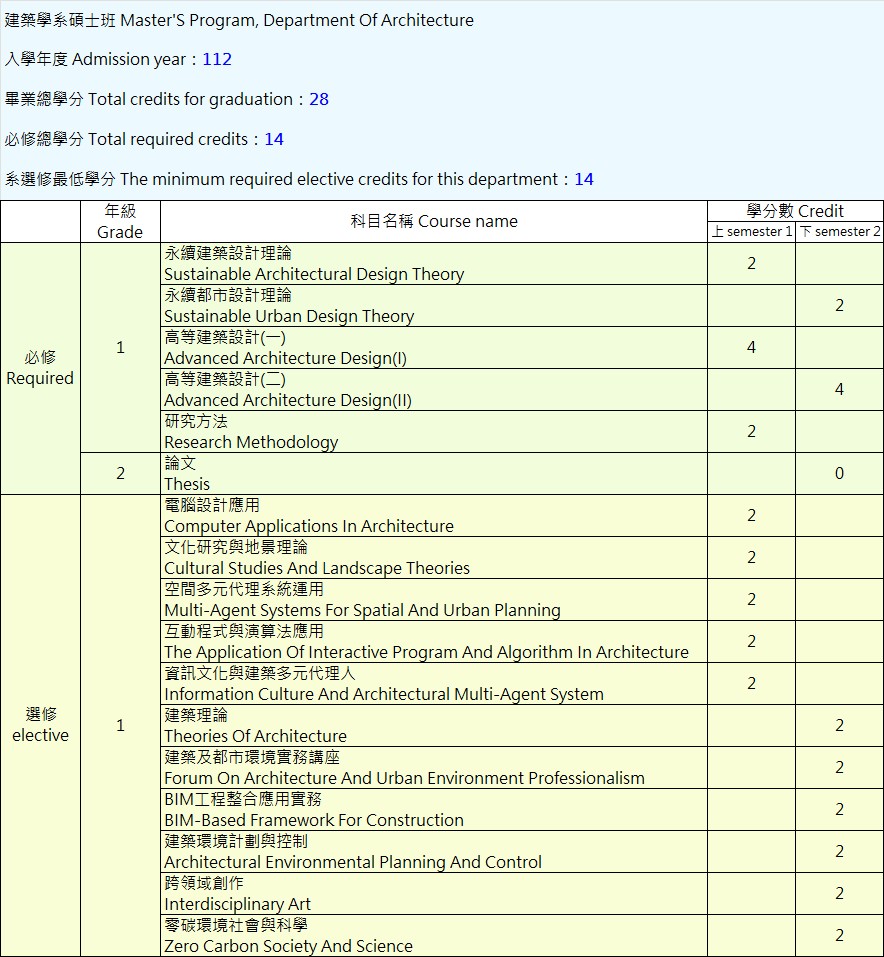
Task: Click Research Methodology semester 1 credit 2
Action: 752,432
